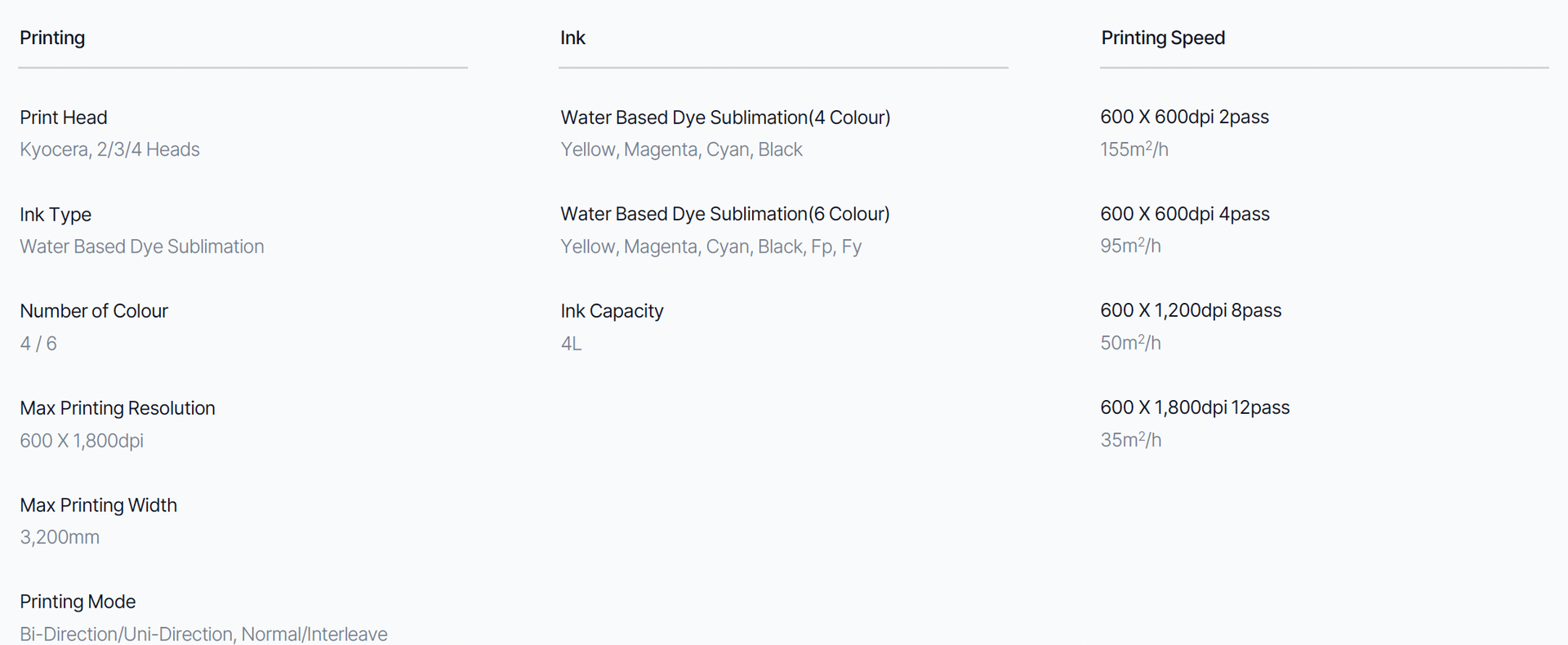1568x645 pixels.
Task: Select the 95m²/h speed value
Action: 1130,246
